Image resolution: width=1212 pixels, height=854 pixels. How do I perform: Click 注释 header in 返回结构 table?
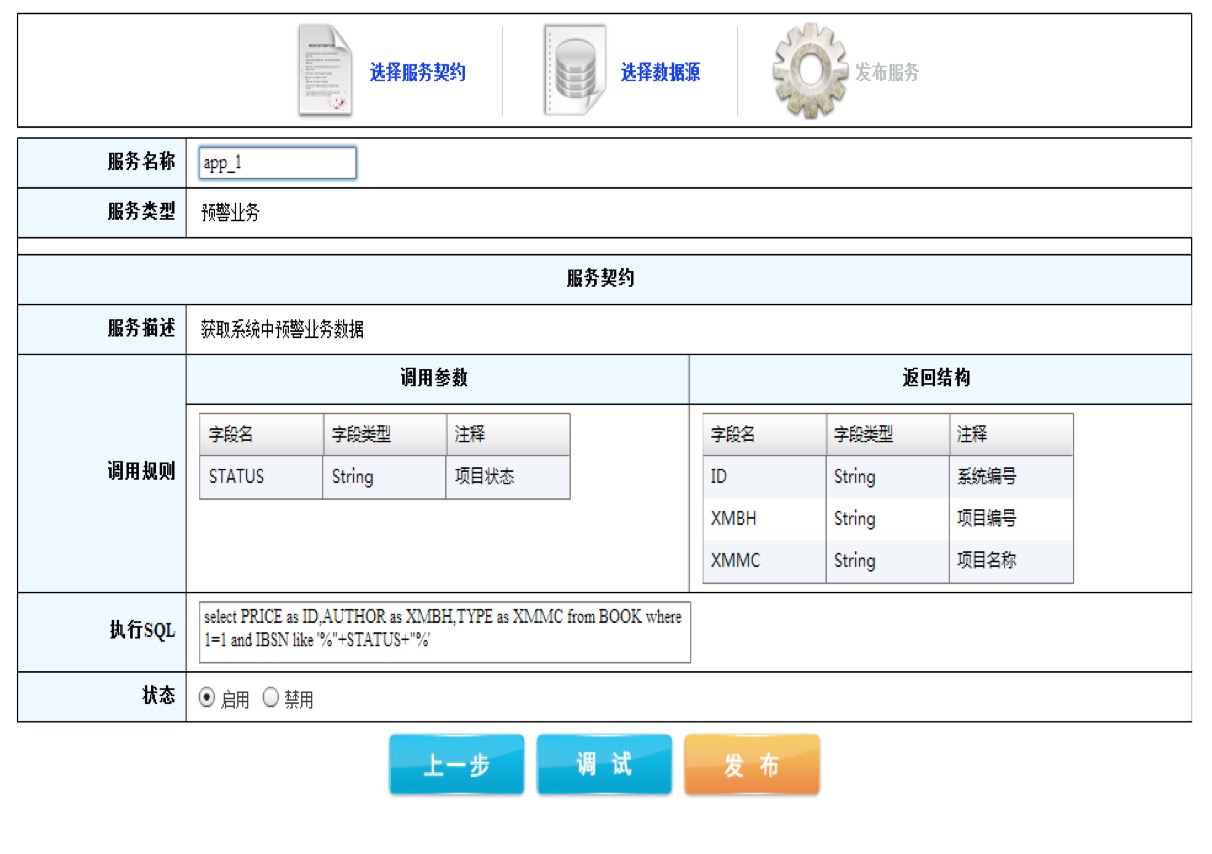point(1011,435)
